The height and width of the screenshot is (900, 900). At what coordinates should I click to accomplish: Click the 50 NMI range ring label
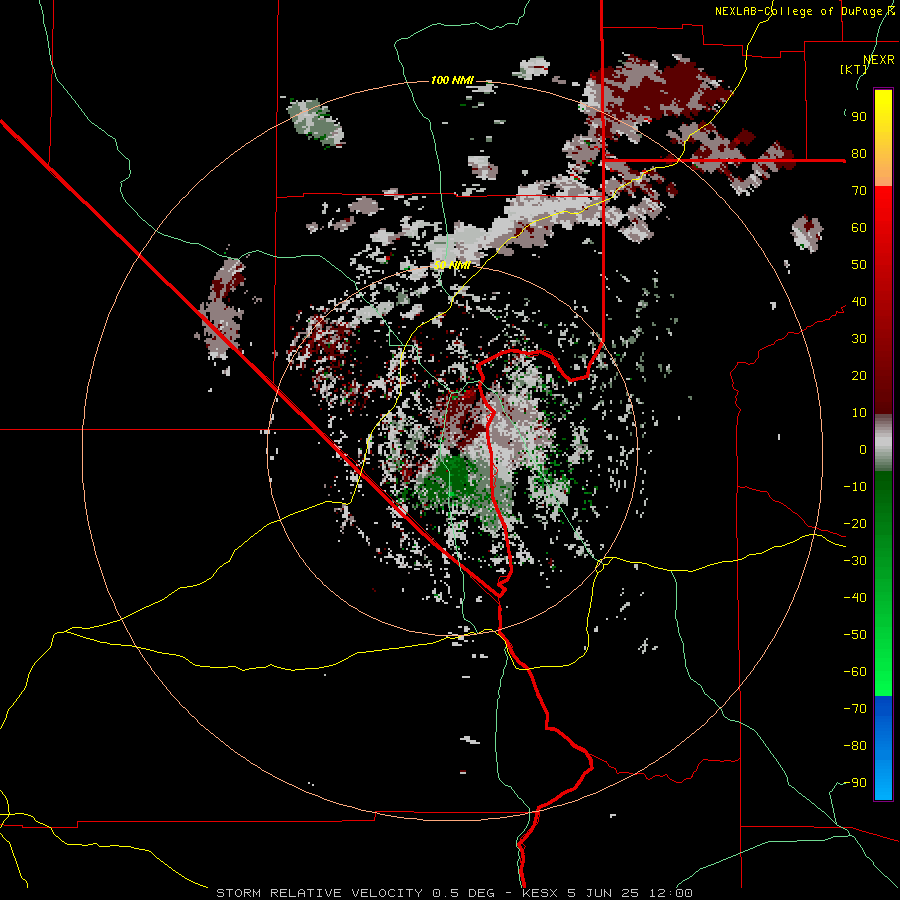point(452,265)
